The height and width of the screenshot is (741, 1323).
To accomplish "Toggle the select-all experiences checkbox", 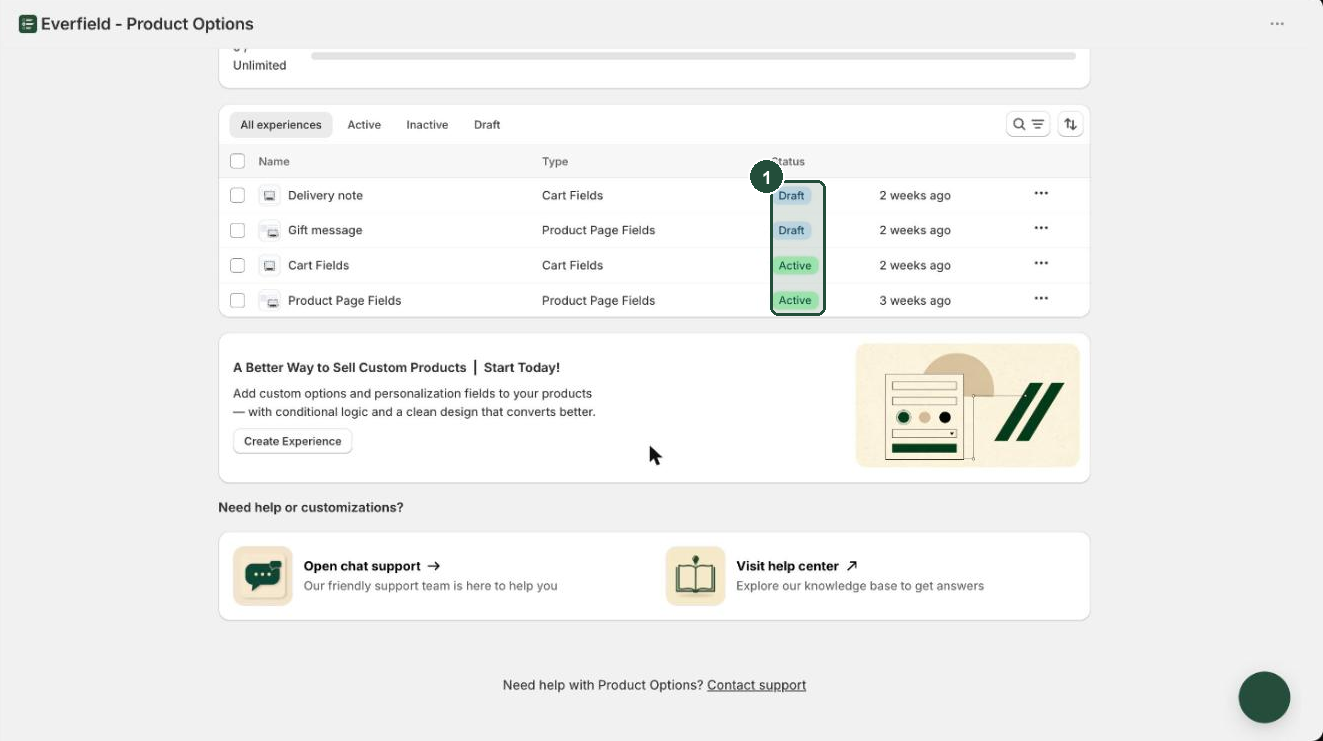I will [x=237, y=161].
